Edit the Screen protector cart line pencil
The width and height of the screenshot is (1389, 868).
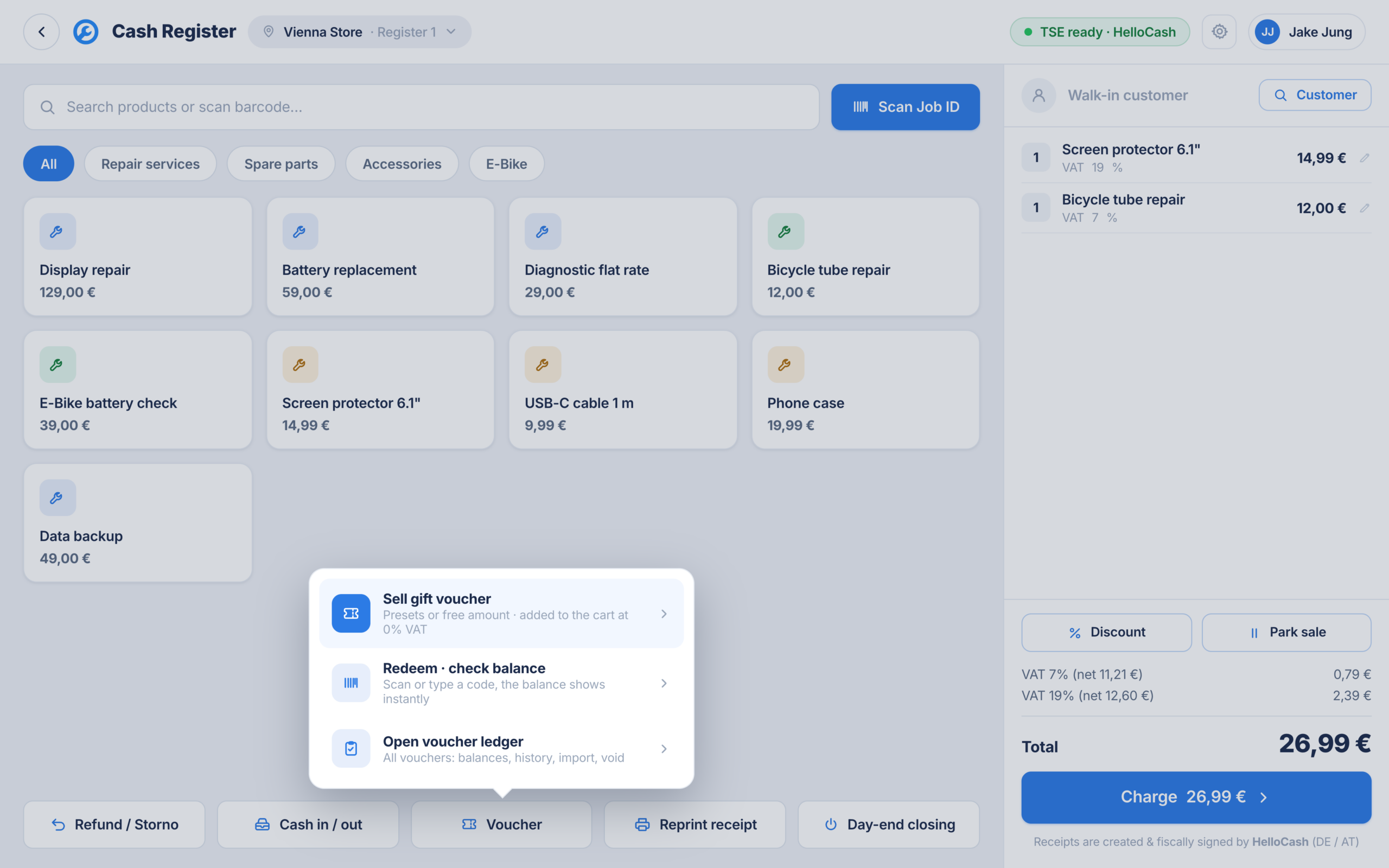[1365, 158]
